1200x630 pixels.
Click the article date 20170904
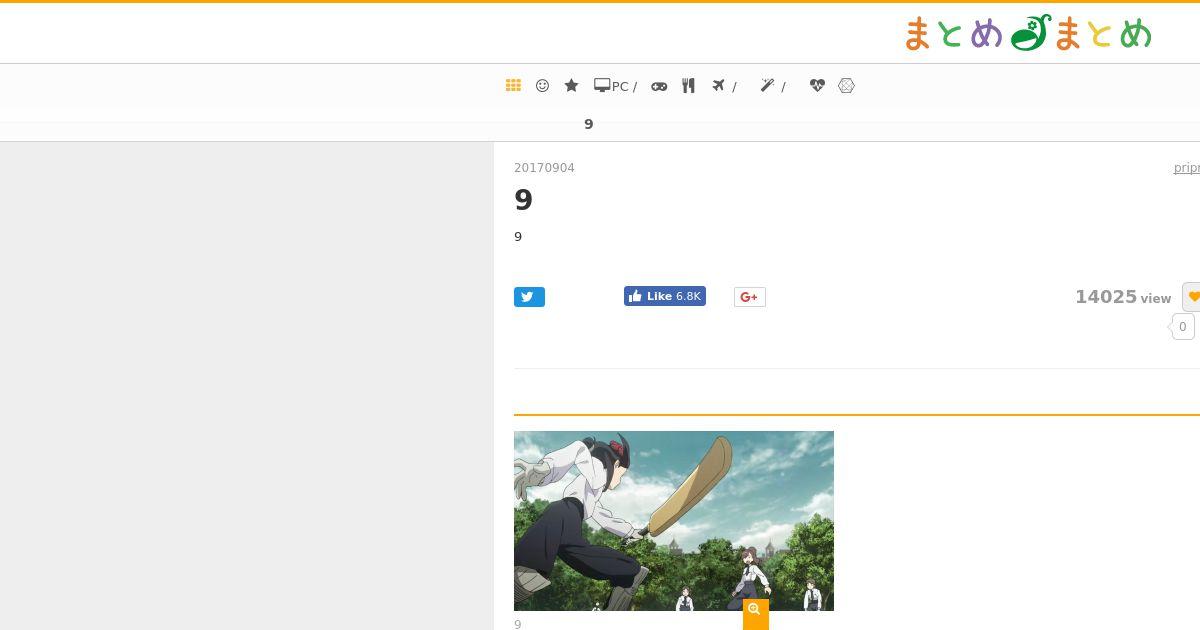(544, 168)
